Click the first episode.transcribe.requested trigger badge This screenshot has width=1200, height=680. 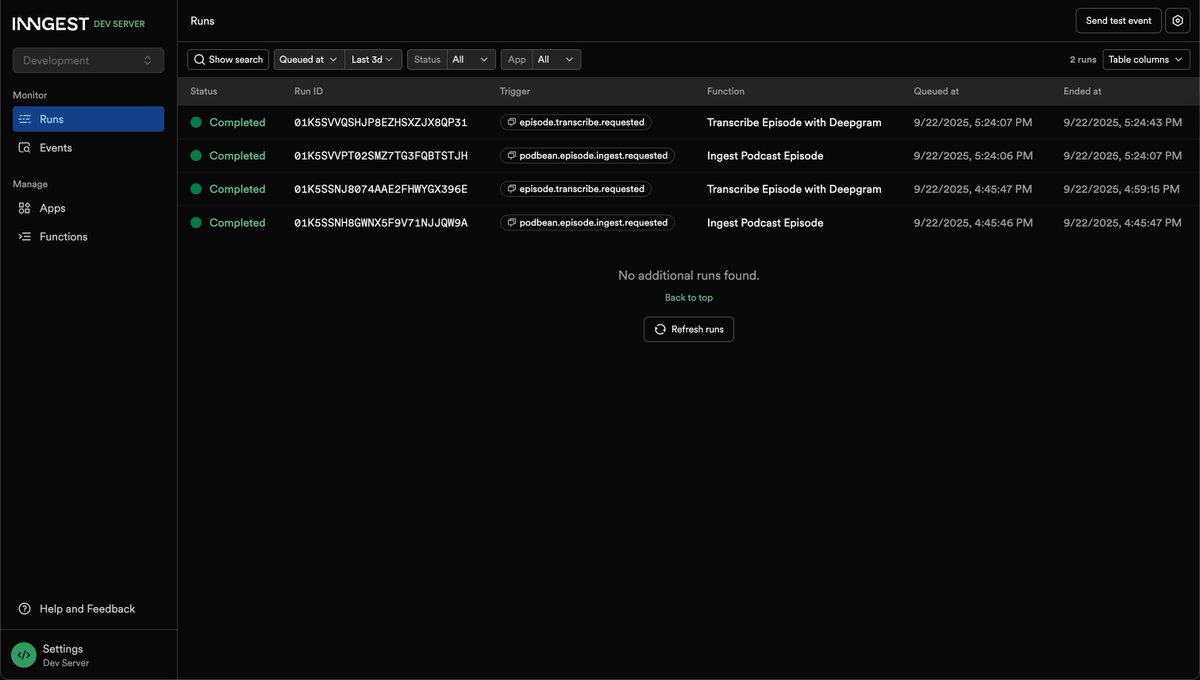coord(576,122)
